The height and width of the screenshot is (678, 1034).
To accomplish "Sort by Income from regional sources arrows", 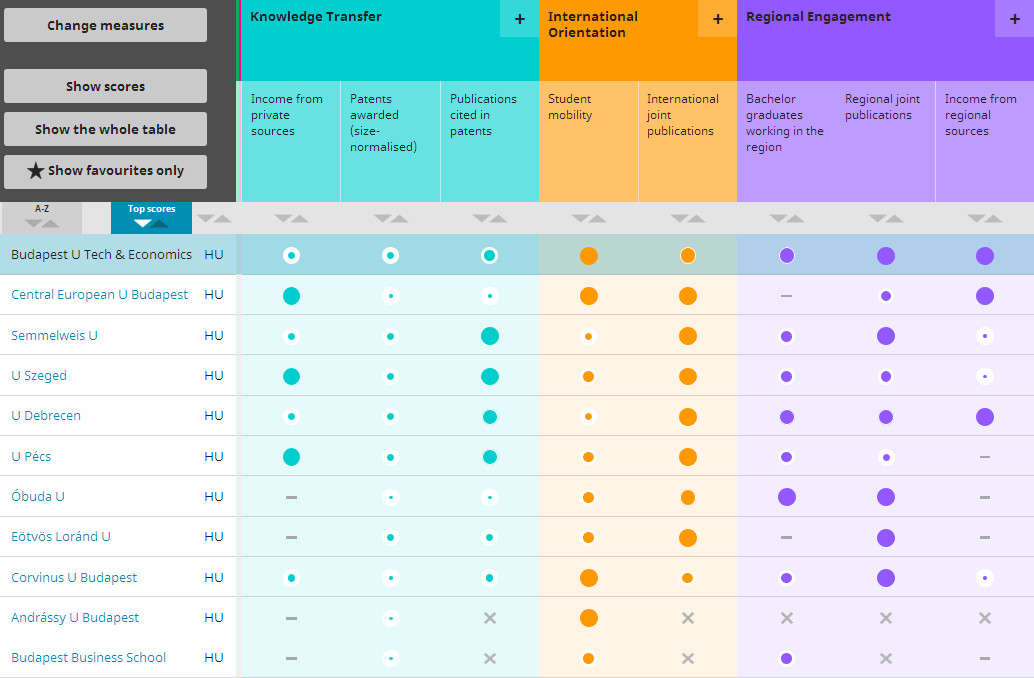I will pos(985,218).
